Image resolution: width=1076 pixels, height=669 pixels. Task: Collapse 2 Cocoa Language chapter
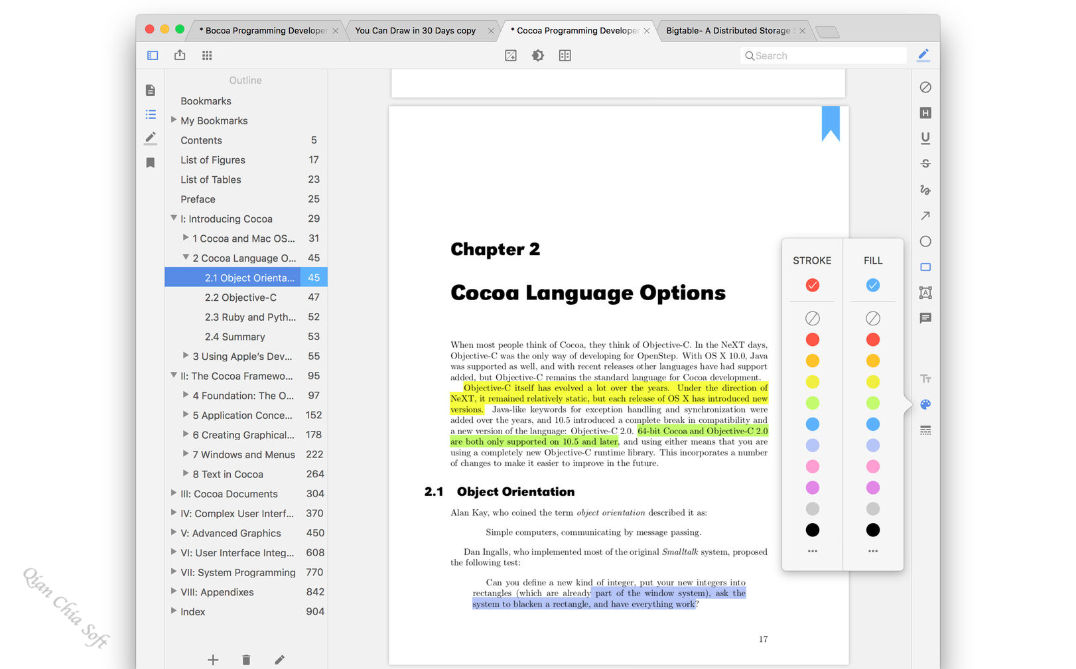[x=185, y=257]
